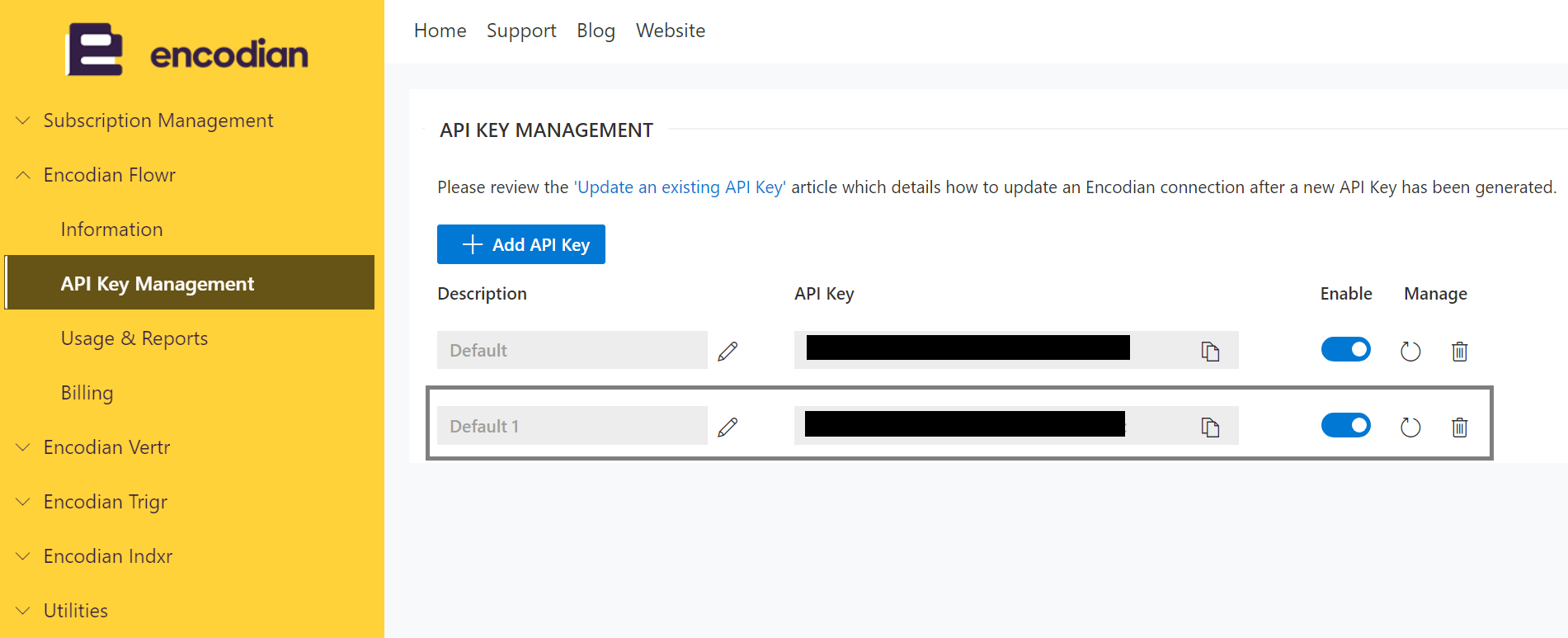Viewport: 1568px width, 638px height.
Task: Click the Default 1 row API key field
Action: coord(1016,426)
